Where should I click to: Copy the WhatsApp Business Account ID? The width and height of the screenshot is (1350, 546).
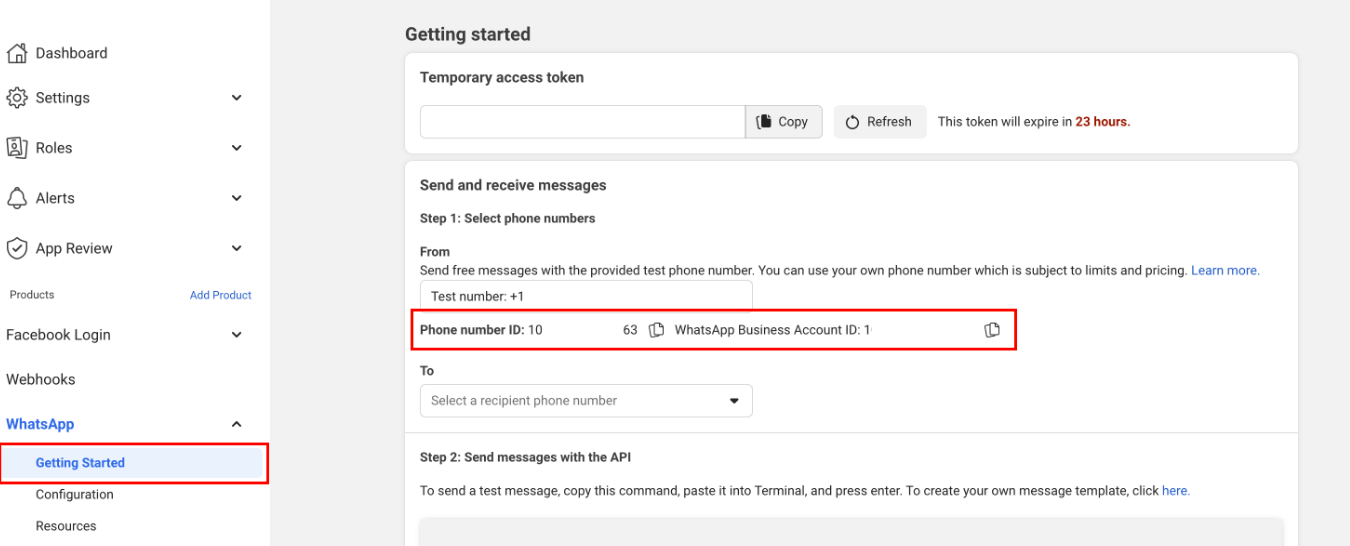click(x=992, y=330)
